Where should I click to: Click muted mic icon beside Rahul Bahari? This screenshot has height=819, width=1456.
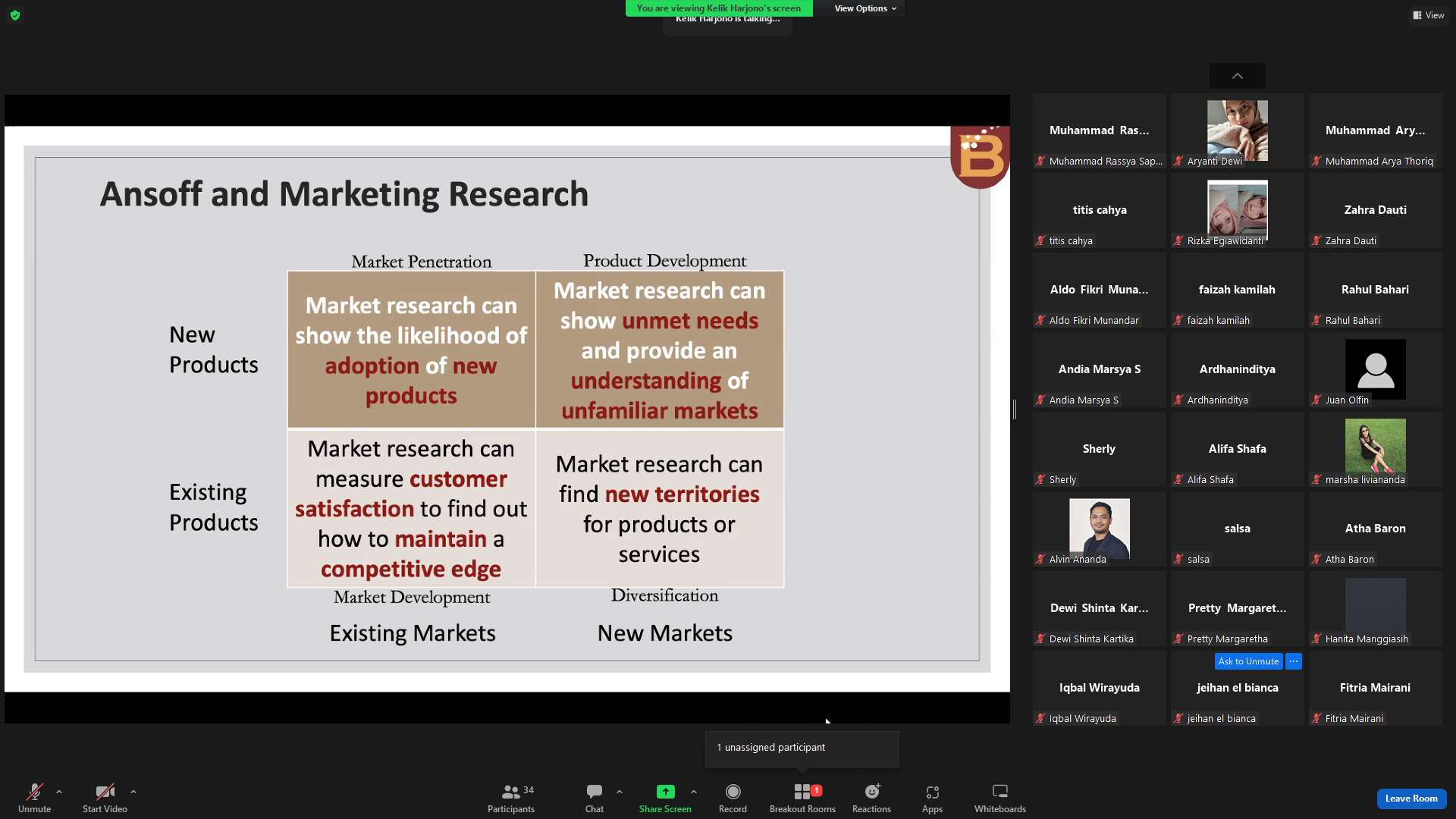1316,320
